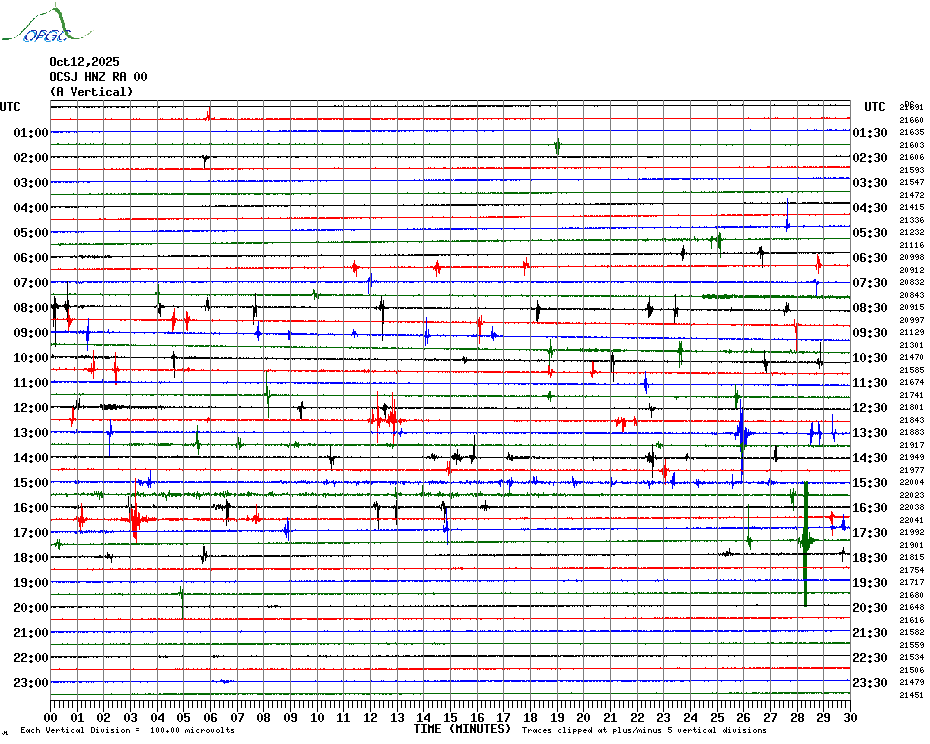The height and width of the screenshot is (744, 930).
Task: Click the UTC label on the left axis
Action: (x=10, y=107)
